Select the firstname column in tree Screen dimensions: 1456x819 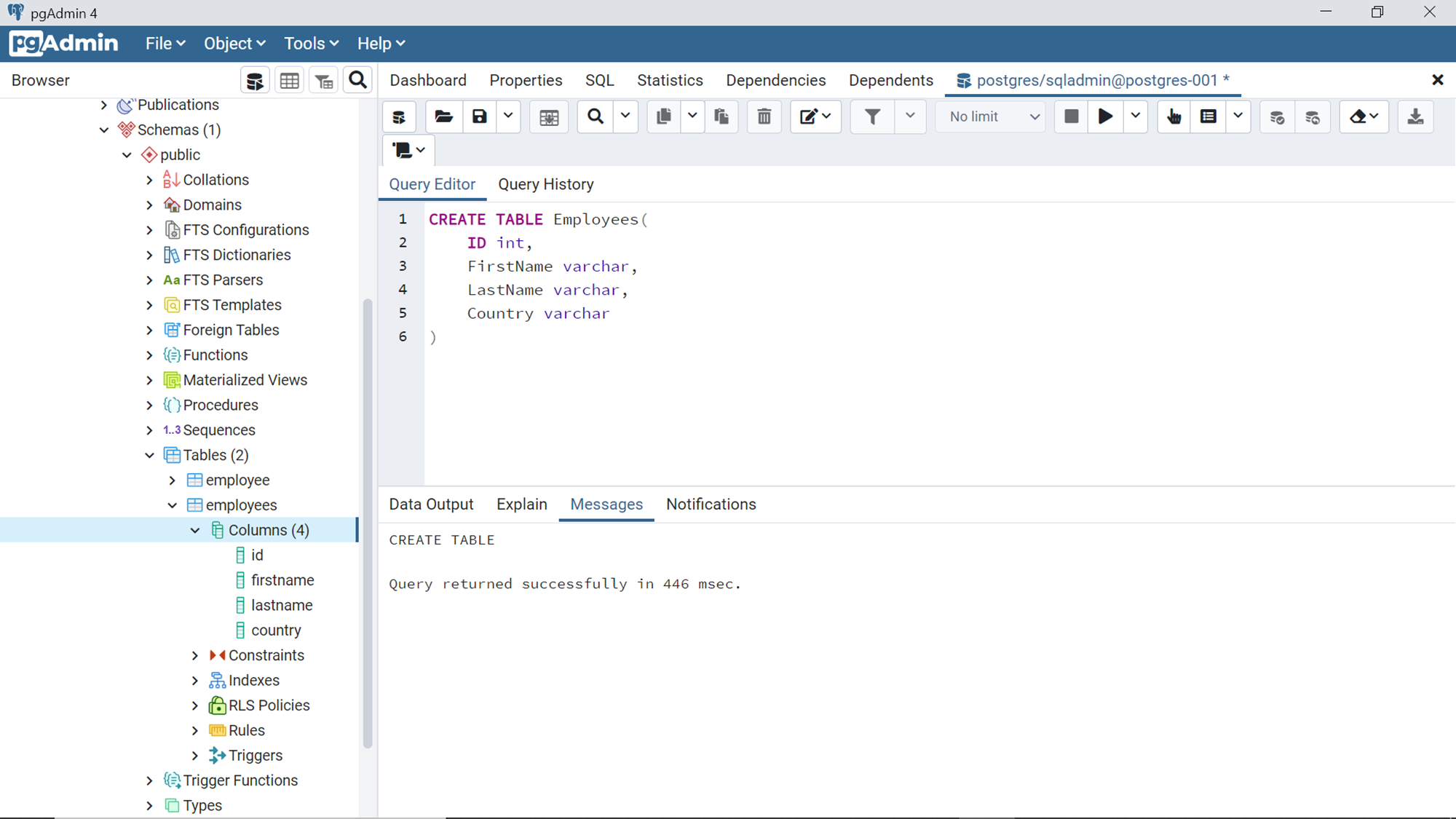[x=282, y=580]
